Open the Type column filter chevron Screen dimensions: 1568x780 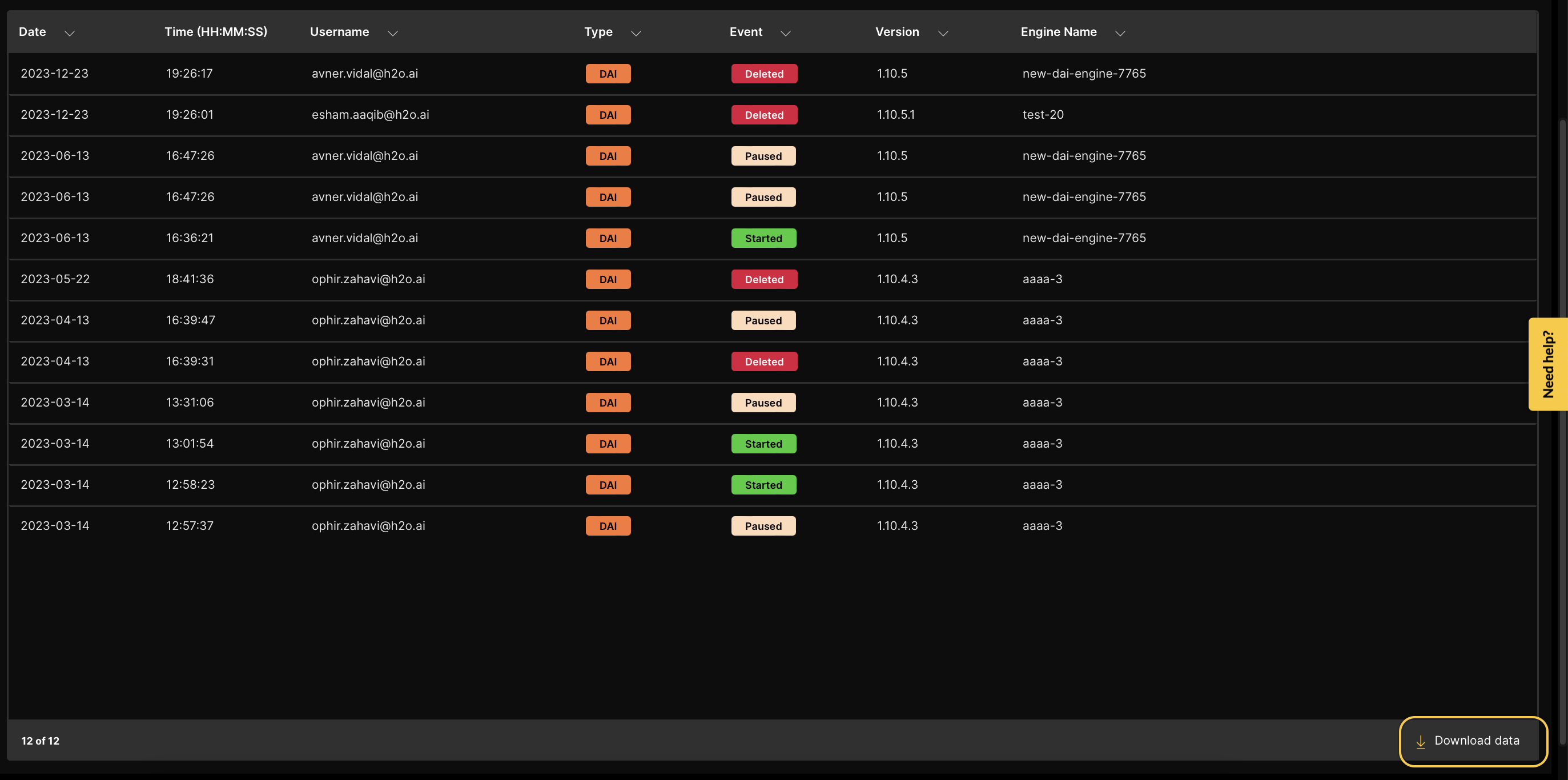click(636, 34)
